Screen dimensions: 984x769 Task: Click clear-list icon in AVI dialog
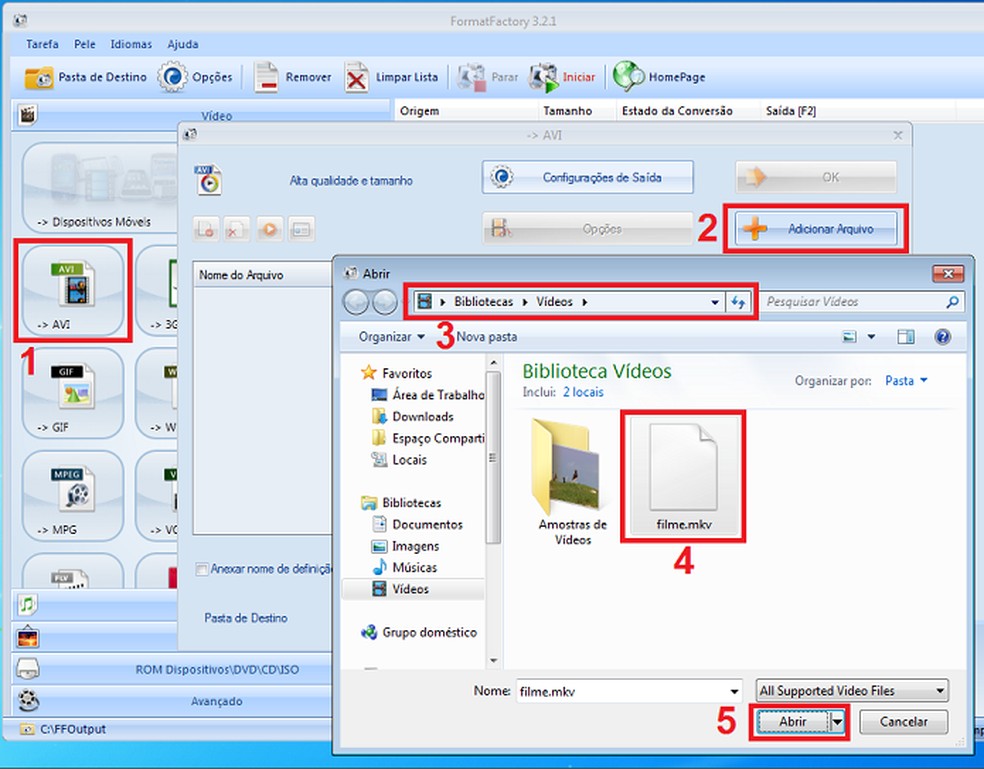237,229
